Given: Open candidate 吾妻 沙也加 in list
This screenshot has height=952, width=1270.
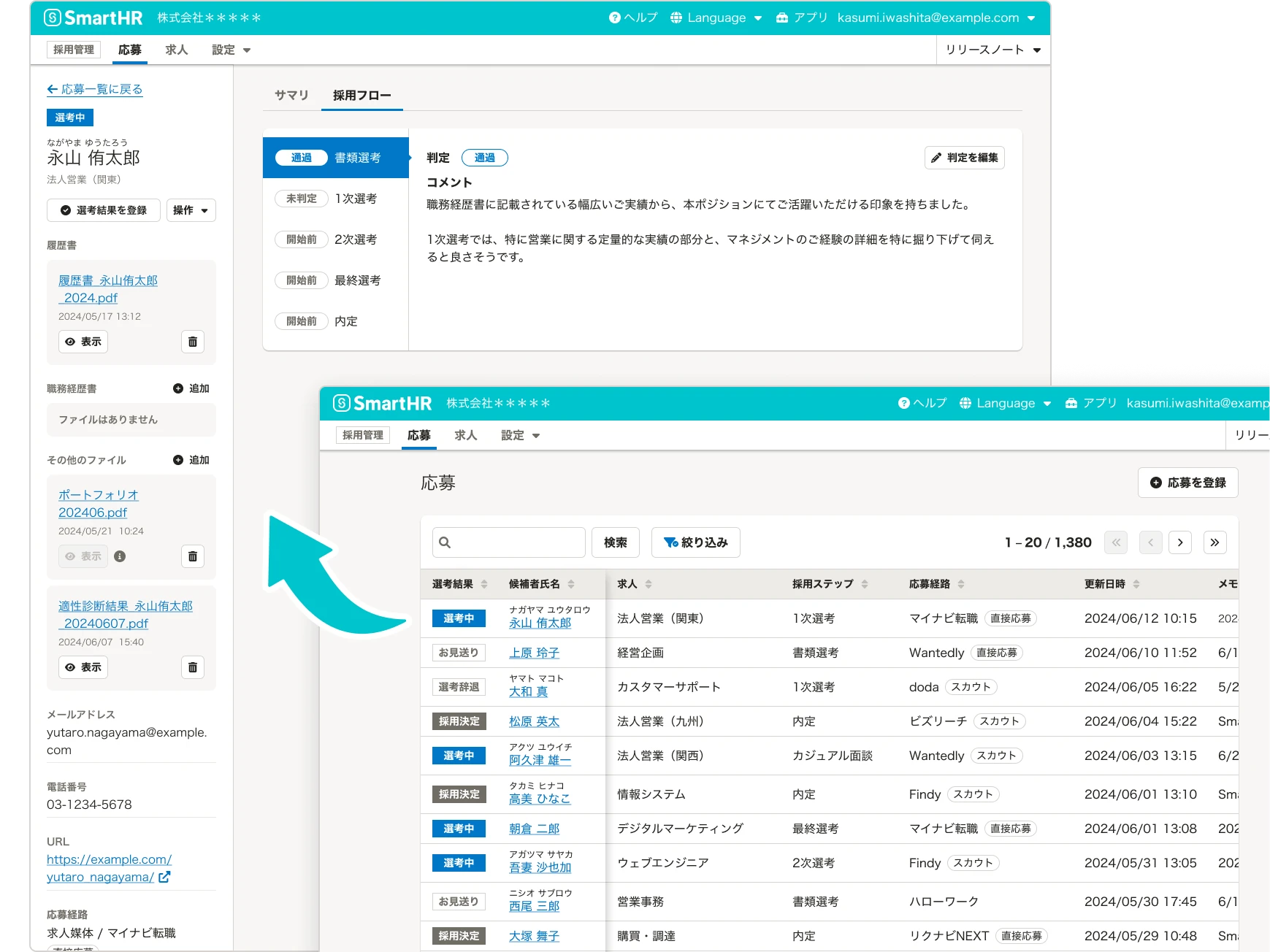Looking at the screenshot, I should (540, 867).
